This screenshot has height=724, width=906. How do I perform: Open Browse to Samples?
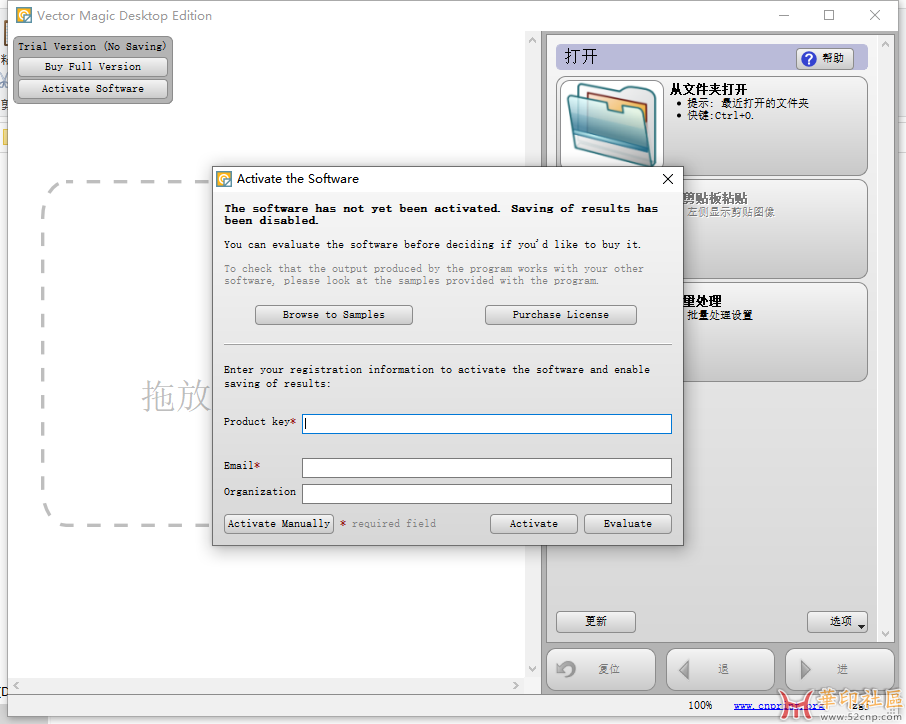tap(334, 315)
